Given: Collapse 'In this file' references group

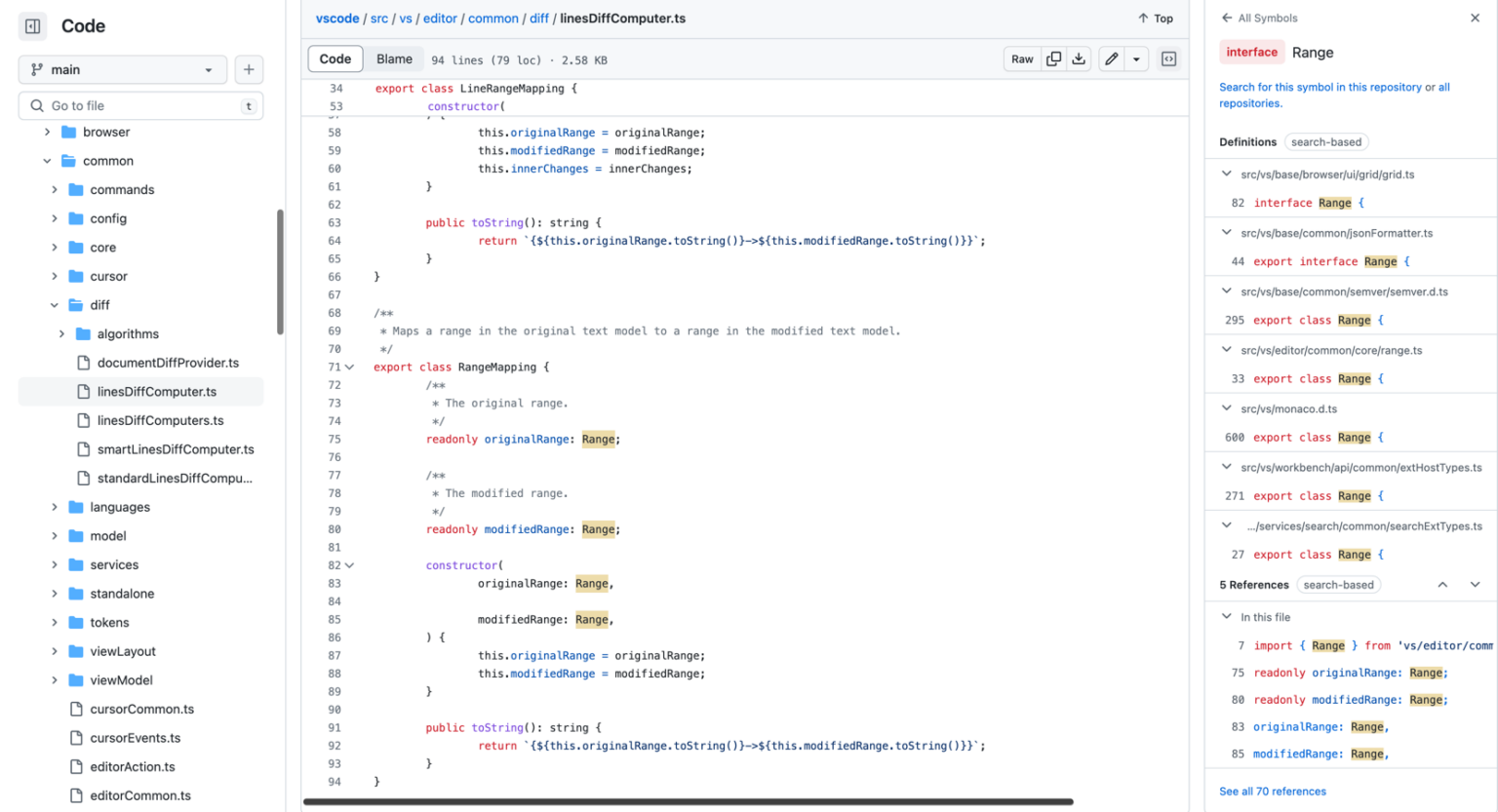Looking at the screenshot, I should [1226, 617].
